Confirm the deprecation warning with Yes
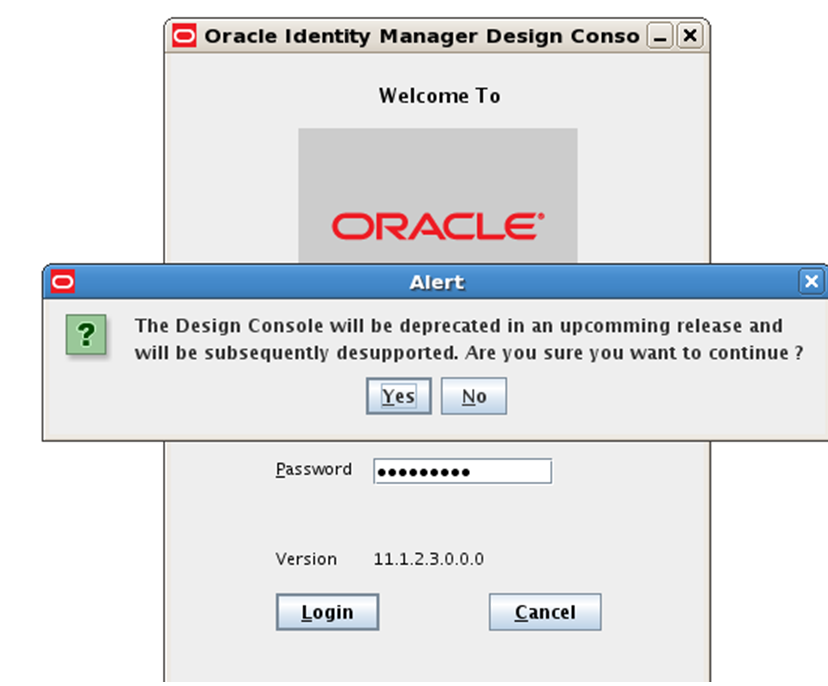 pyautogui.click(x=398, y=395)
